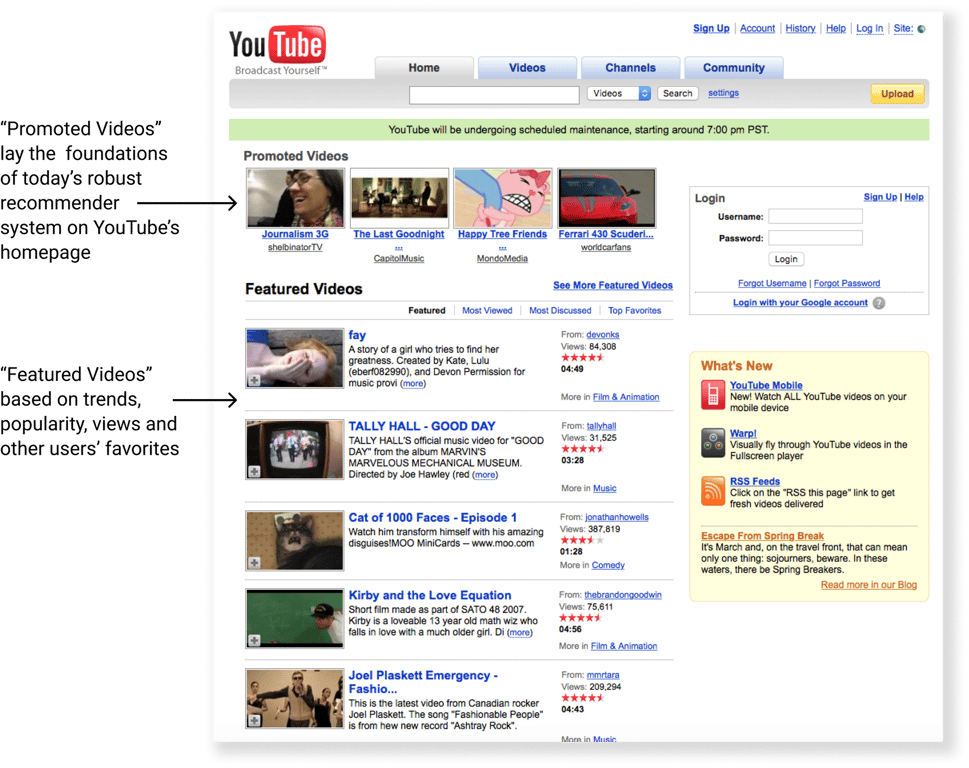Expand 'fay' description with (more) link
This screenshot has height=768, width=969.
click(x=413, y=384)
